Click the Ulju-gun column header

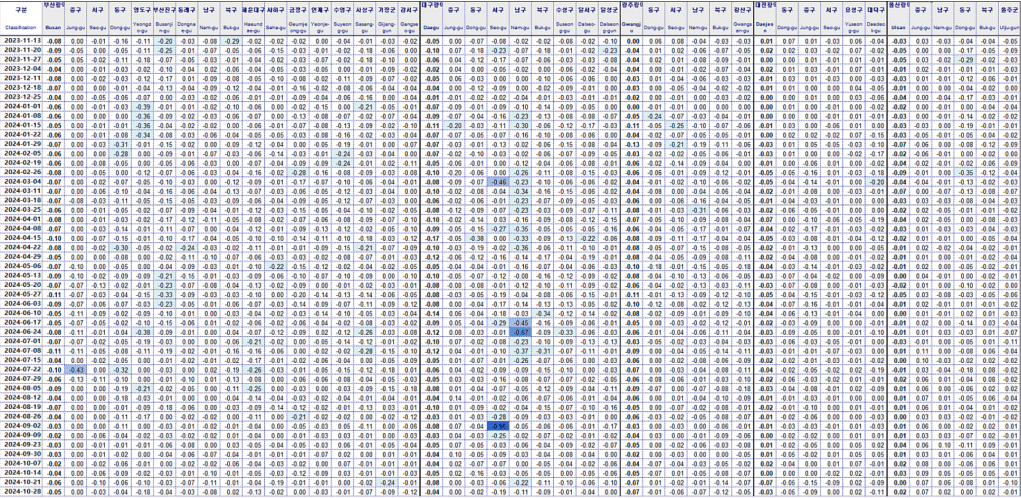[1009, 20]
